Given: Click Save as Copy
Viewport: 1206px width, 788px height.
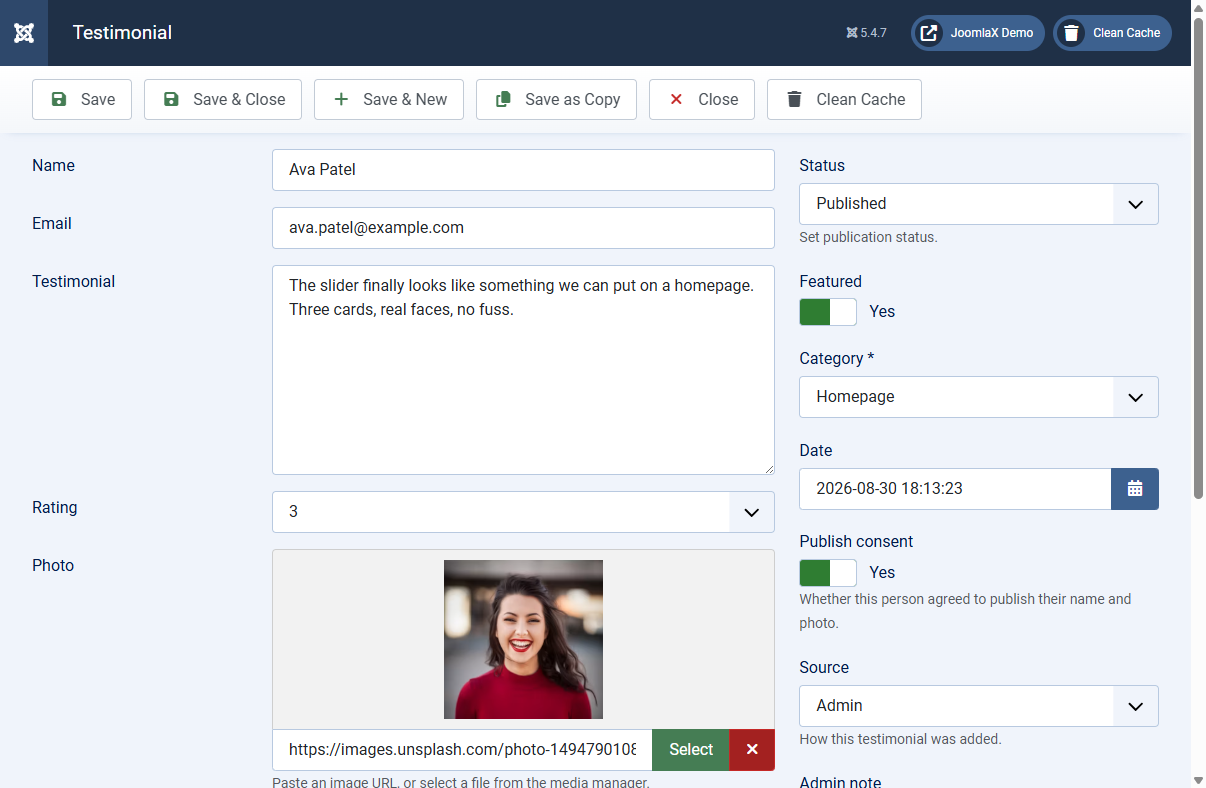Looking at the screenshot, I should coord(556,99).
